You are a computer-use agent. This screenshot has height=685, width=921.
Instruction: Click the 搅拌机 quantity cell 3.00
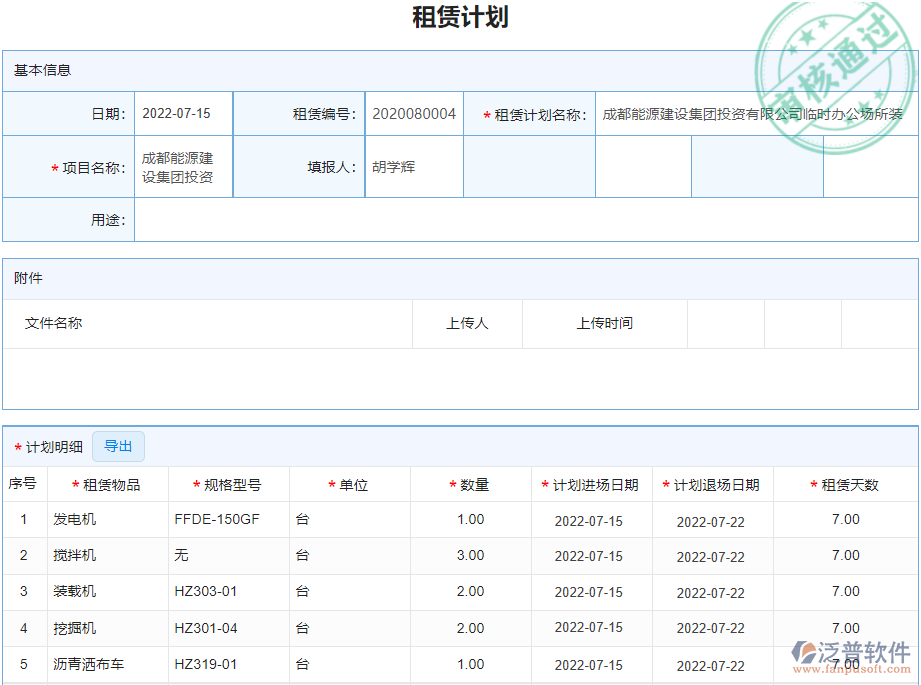(x=470, y=555)
